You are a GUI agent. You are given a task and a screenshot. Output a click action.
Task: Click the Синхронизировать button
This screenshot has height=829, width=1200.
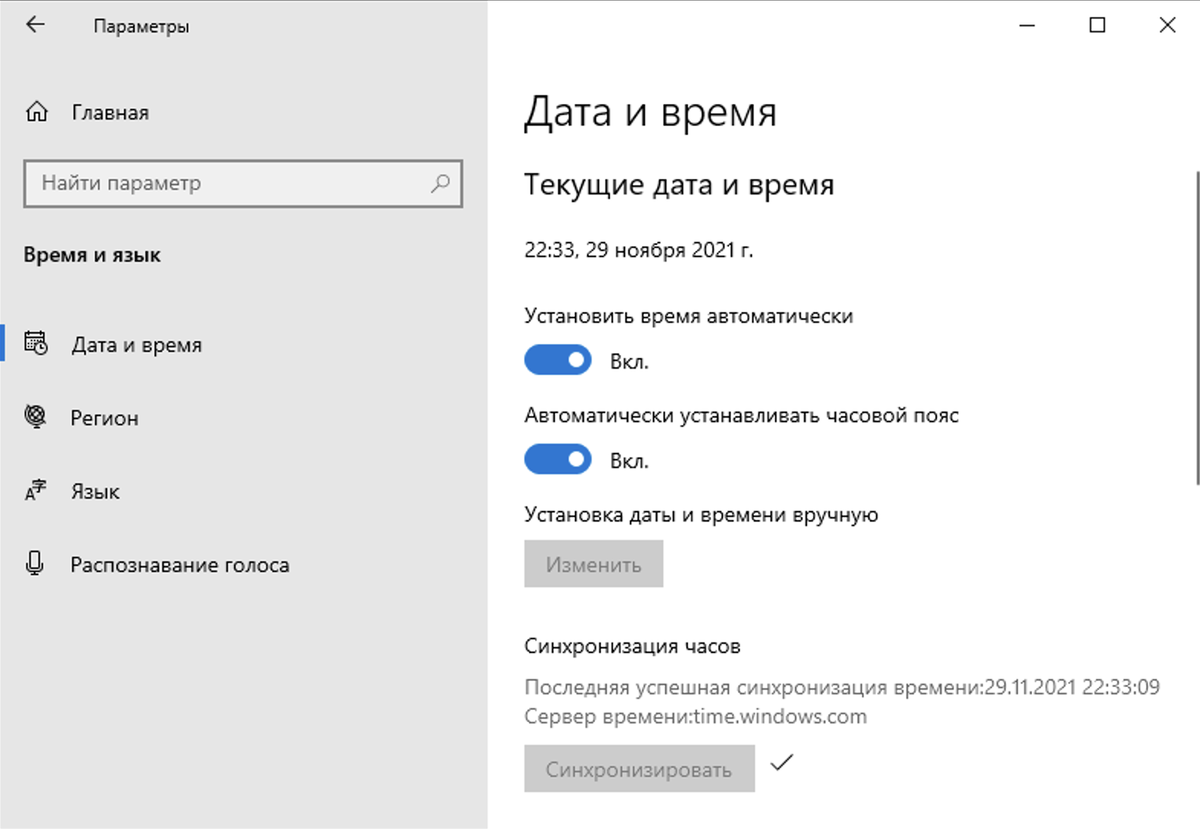pos(639,768)
